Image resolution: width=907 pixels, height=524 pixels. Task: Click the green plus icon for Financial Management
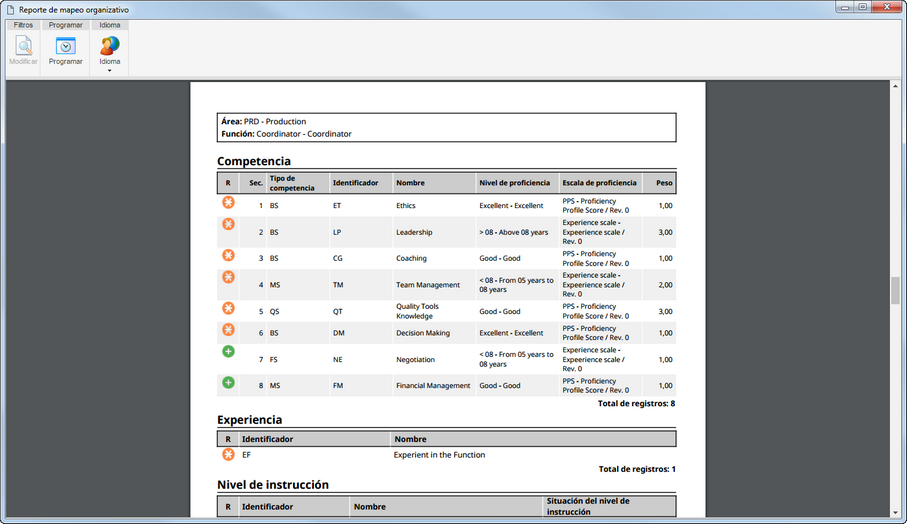pos(228,382)
